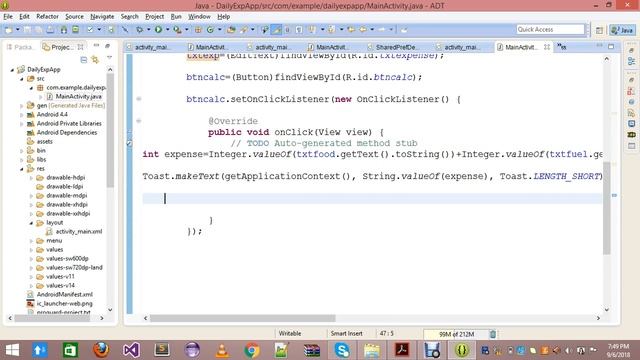Screen dimensions: 640x360
Task: Click the heap status memory bar
Action: (x=456, y=334)
